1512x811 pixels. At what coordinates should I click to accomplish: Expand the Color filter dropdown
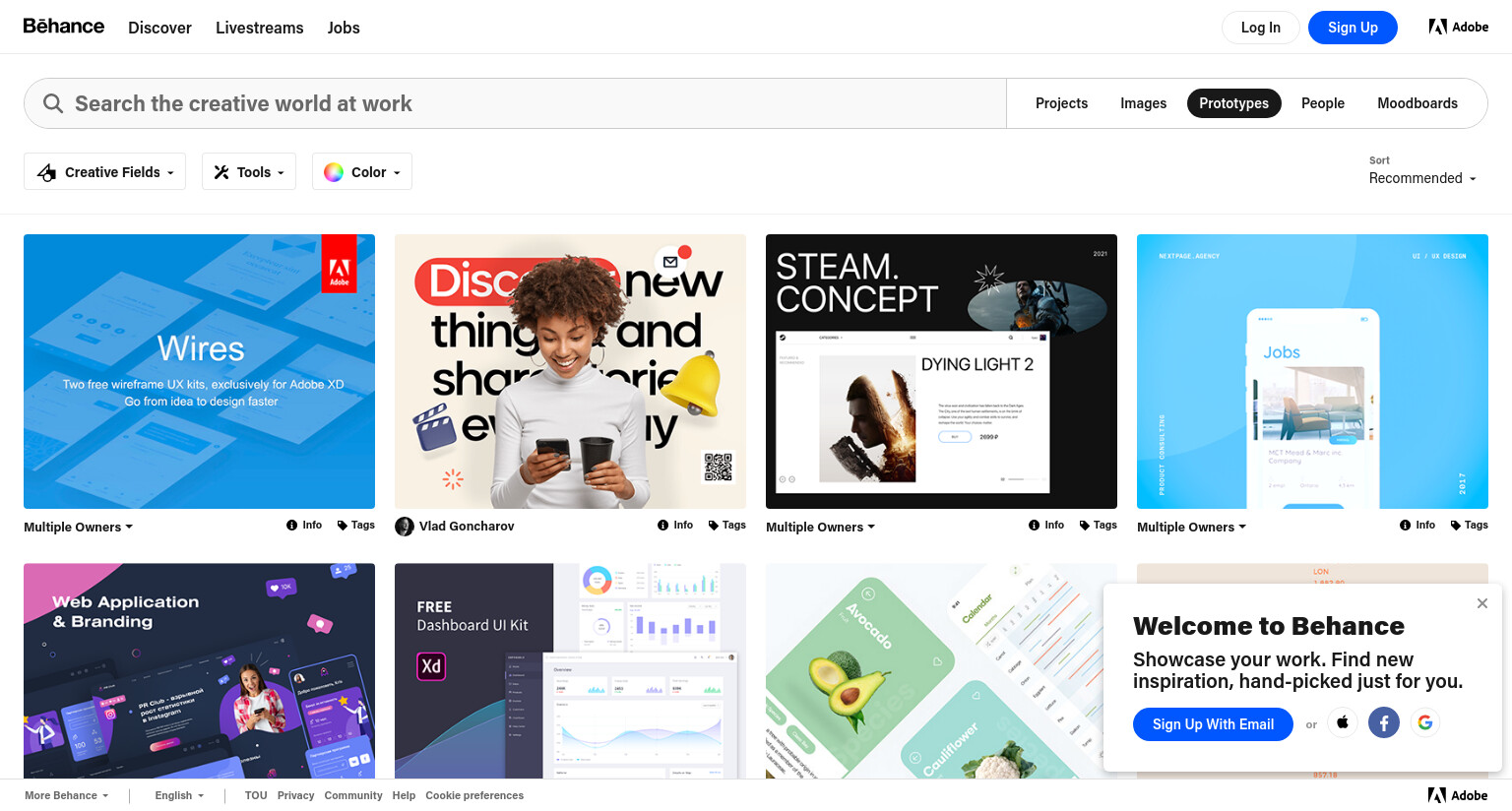362,171
